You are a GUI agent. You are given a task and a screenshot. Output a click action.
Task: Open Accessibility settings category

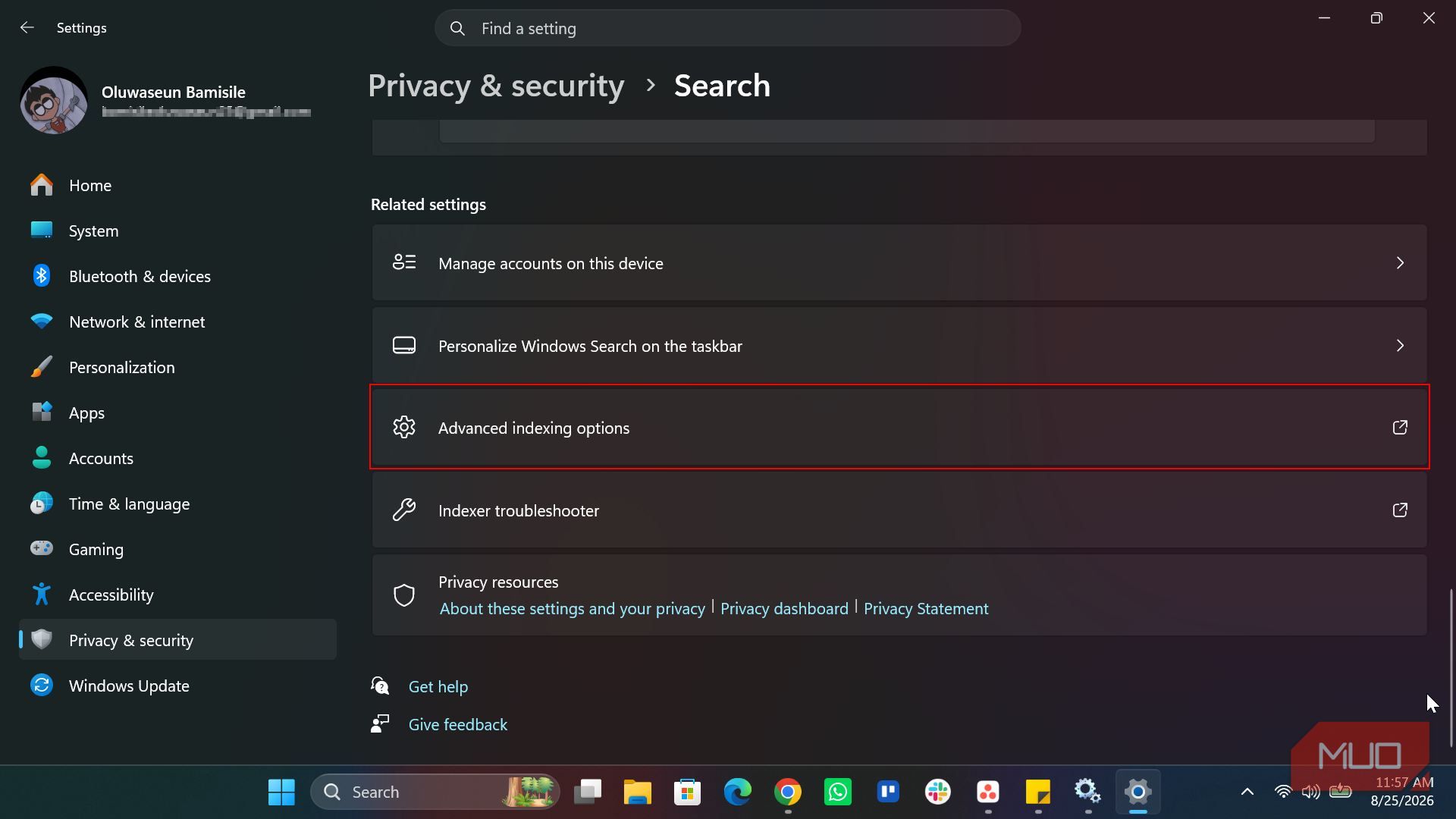click(x=177, y=595)
